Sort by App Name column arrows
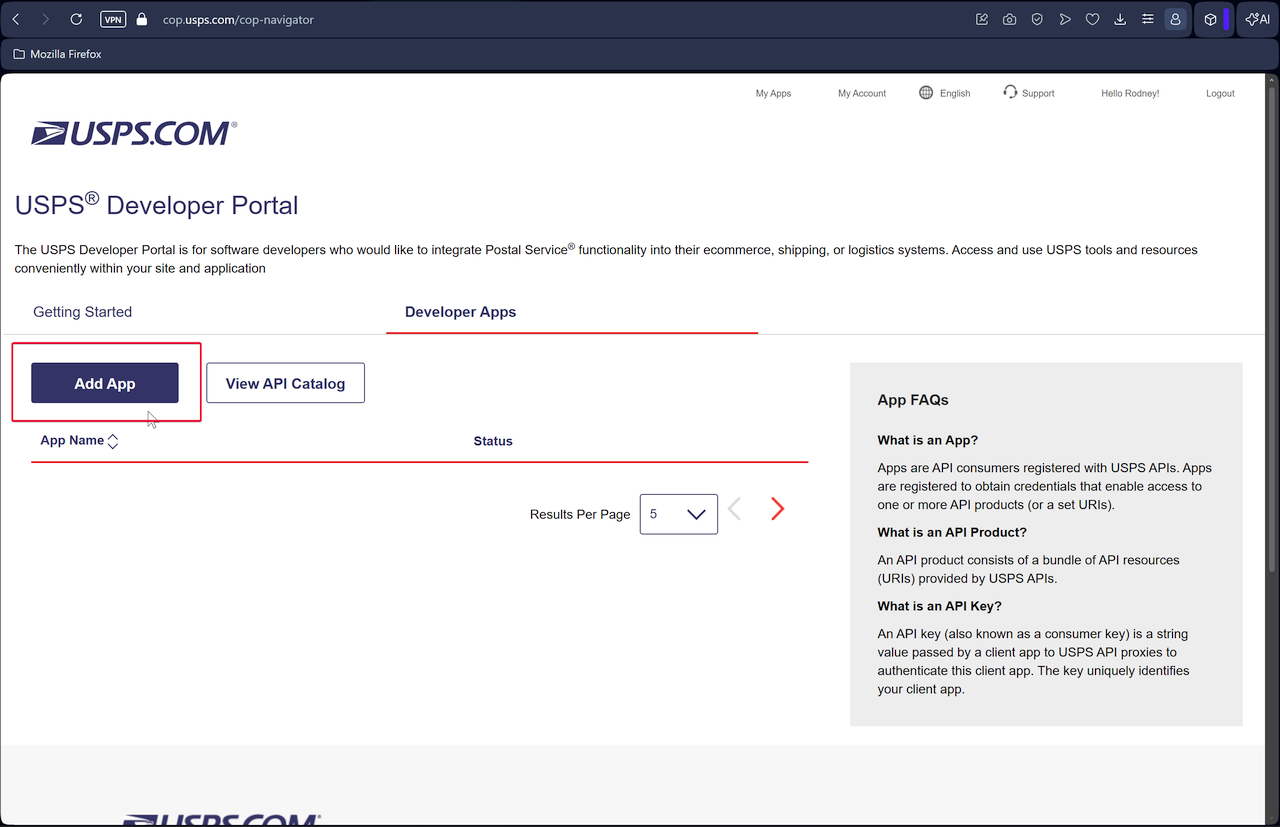This screenshot has width=1280, height=827. tap(113, 441)
